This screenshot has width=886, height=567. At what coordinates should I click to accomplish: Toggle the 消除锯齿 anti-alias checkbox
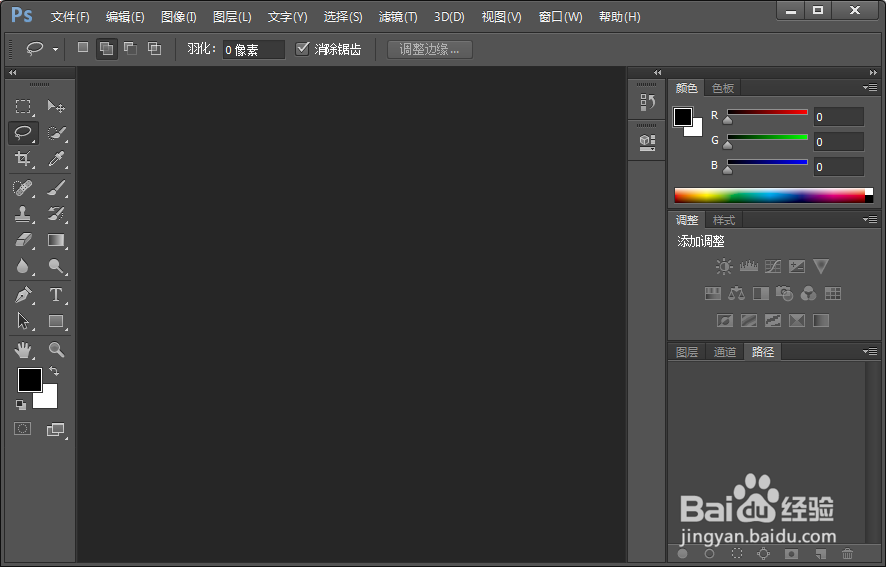(x=302, y=49)
